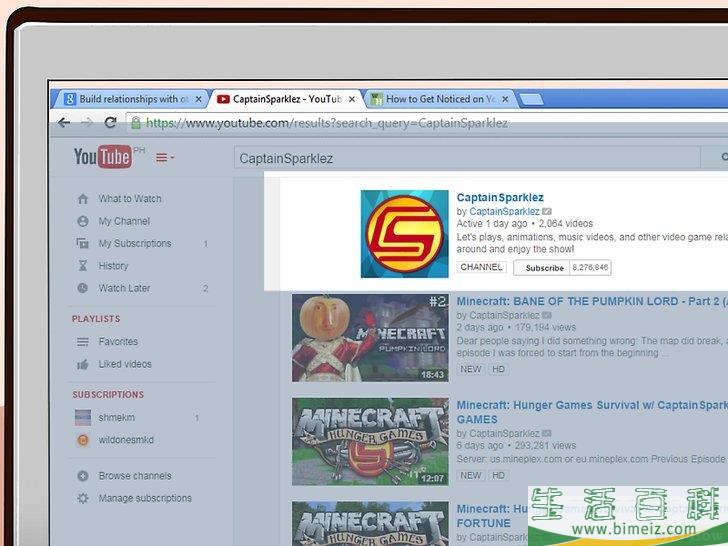This screenshot has height=546, width=728.
Task: Click the '2 days ago • 179,194 views' text
Action: pyautogui.click(x=516, y=327)
